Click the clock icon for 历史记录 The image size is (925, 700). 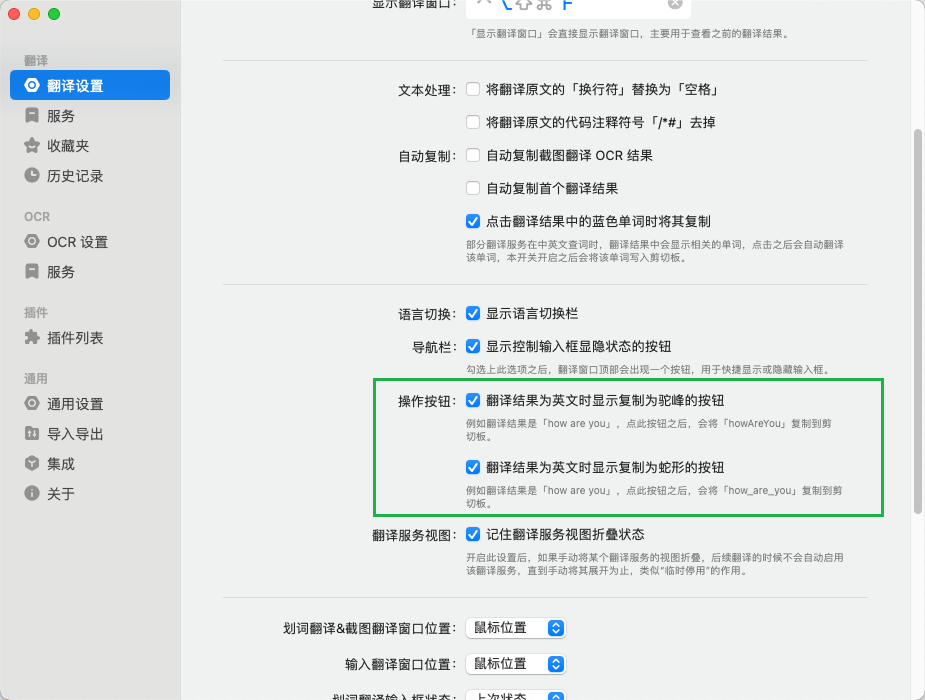point(32,175)
